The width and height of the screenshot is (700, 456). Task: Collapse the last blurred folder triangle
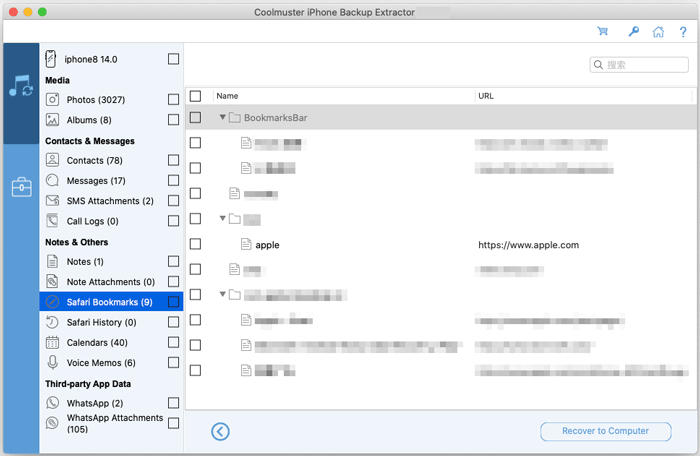(x=222, y=294)
